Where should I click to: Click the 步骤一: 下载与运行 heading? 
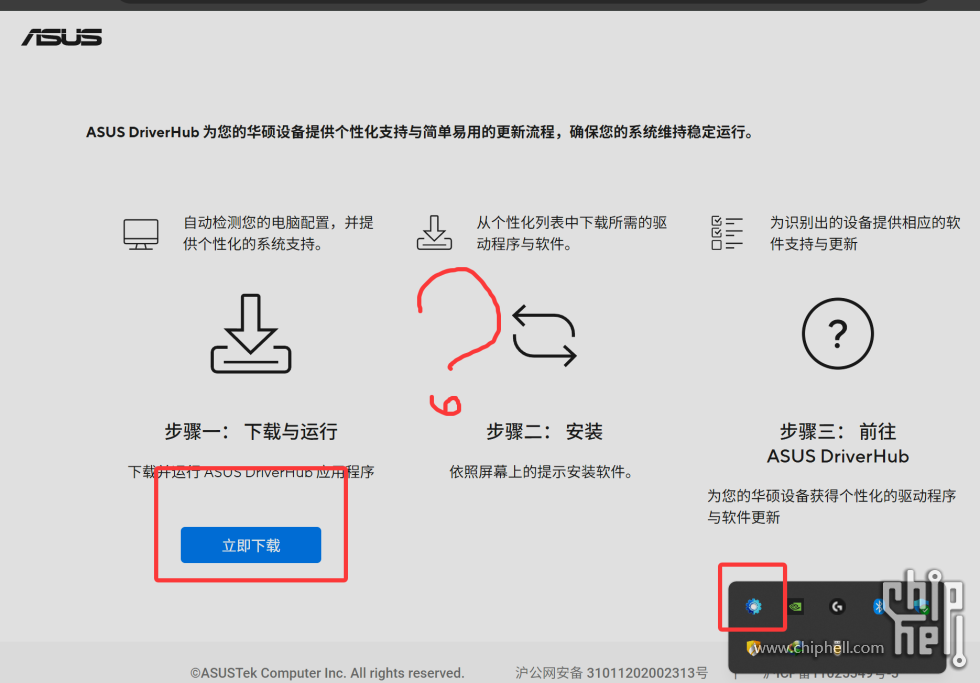click(251, 432)
